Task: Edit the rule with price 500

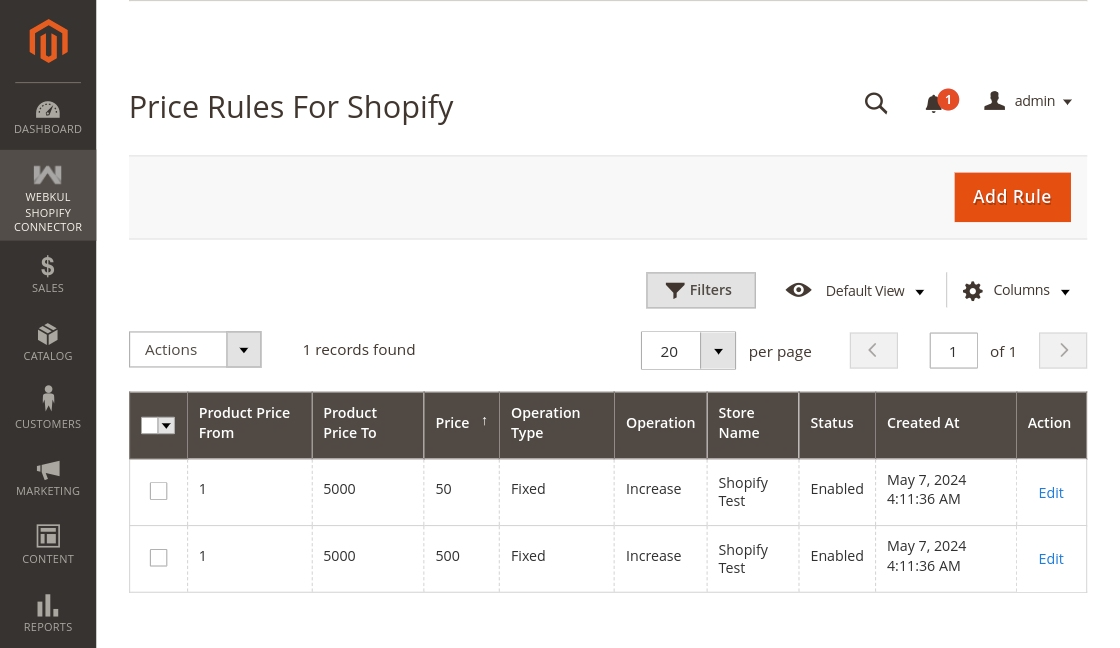Action: pos(1051,559)
